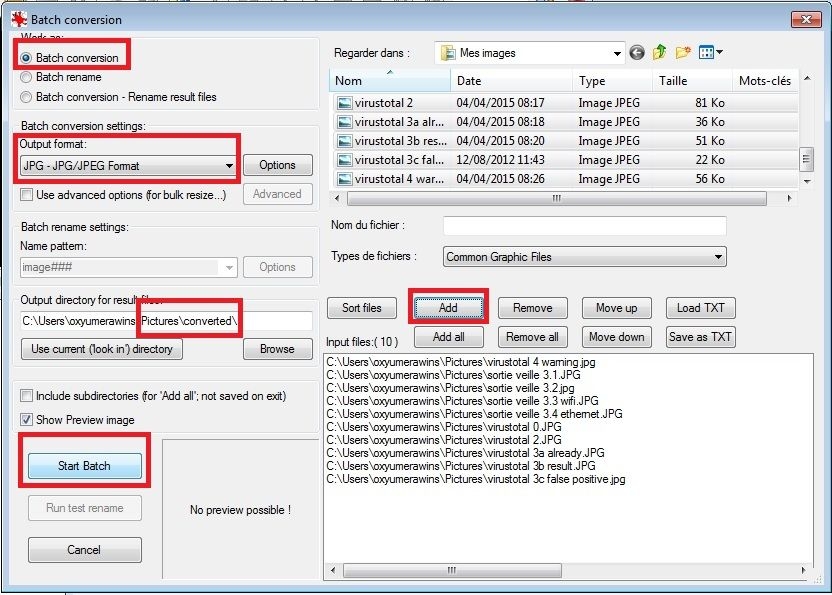The height and width of the screenshot is (595, 832).
Task: Go up one folder level
Action: point(660,52)
